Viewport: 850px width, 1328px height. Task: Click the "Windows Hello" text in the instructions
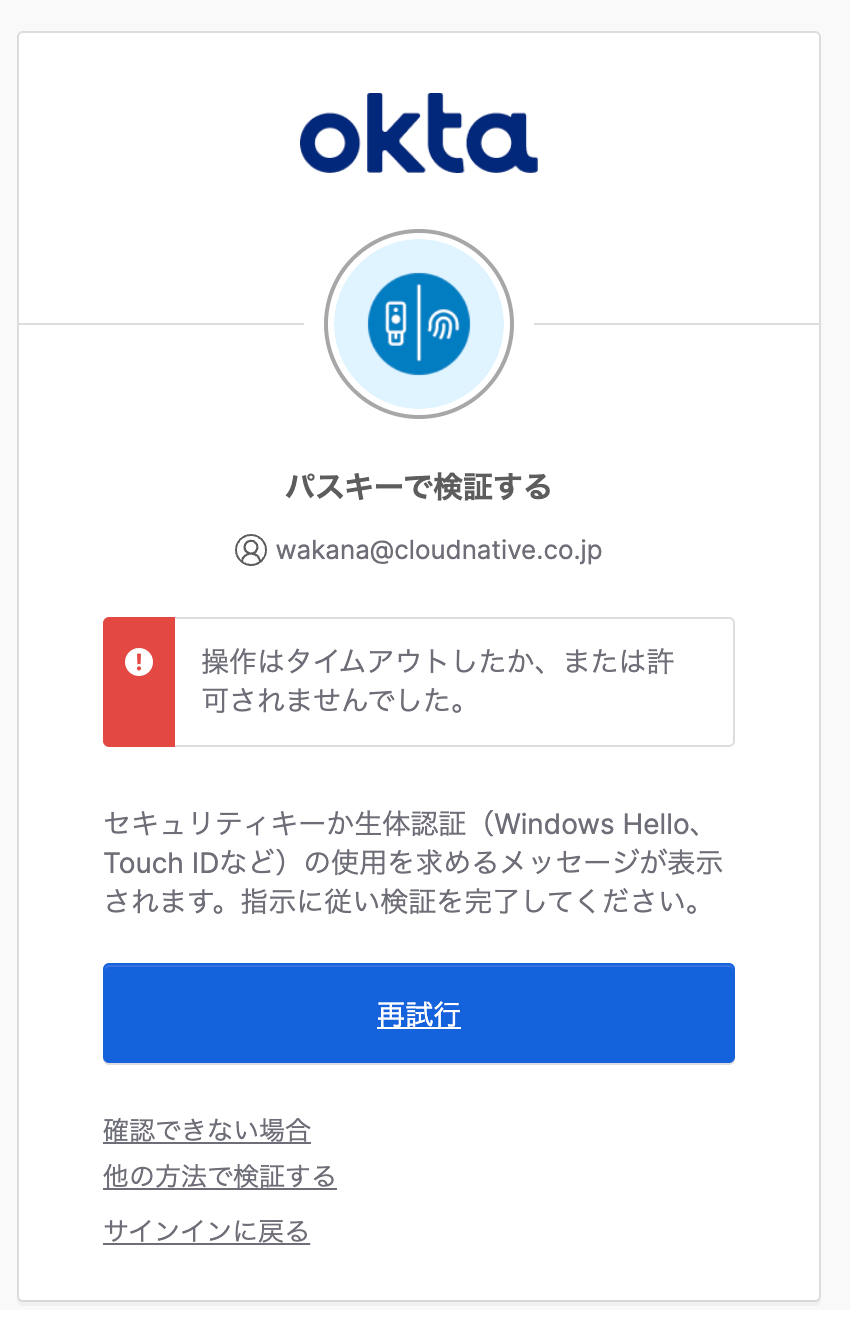[592, 826]
